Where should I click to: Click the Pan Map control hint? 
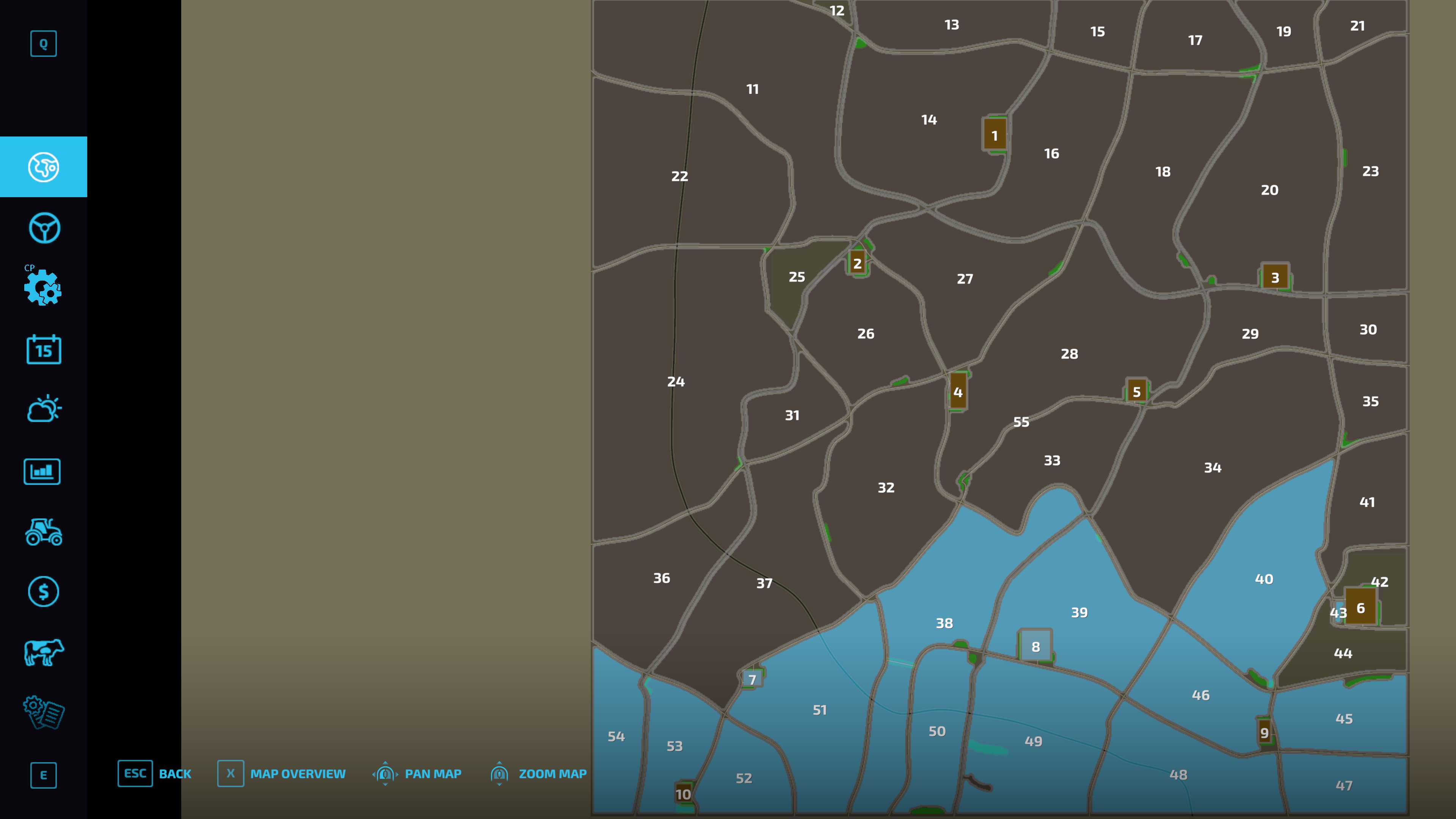point(417,773)
